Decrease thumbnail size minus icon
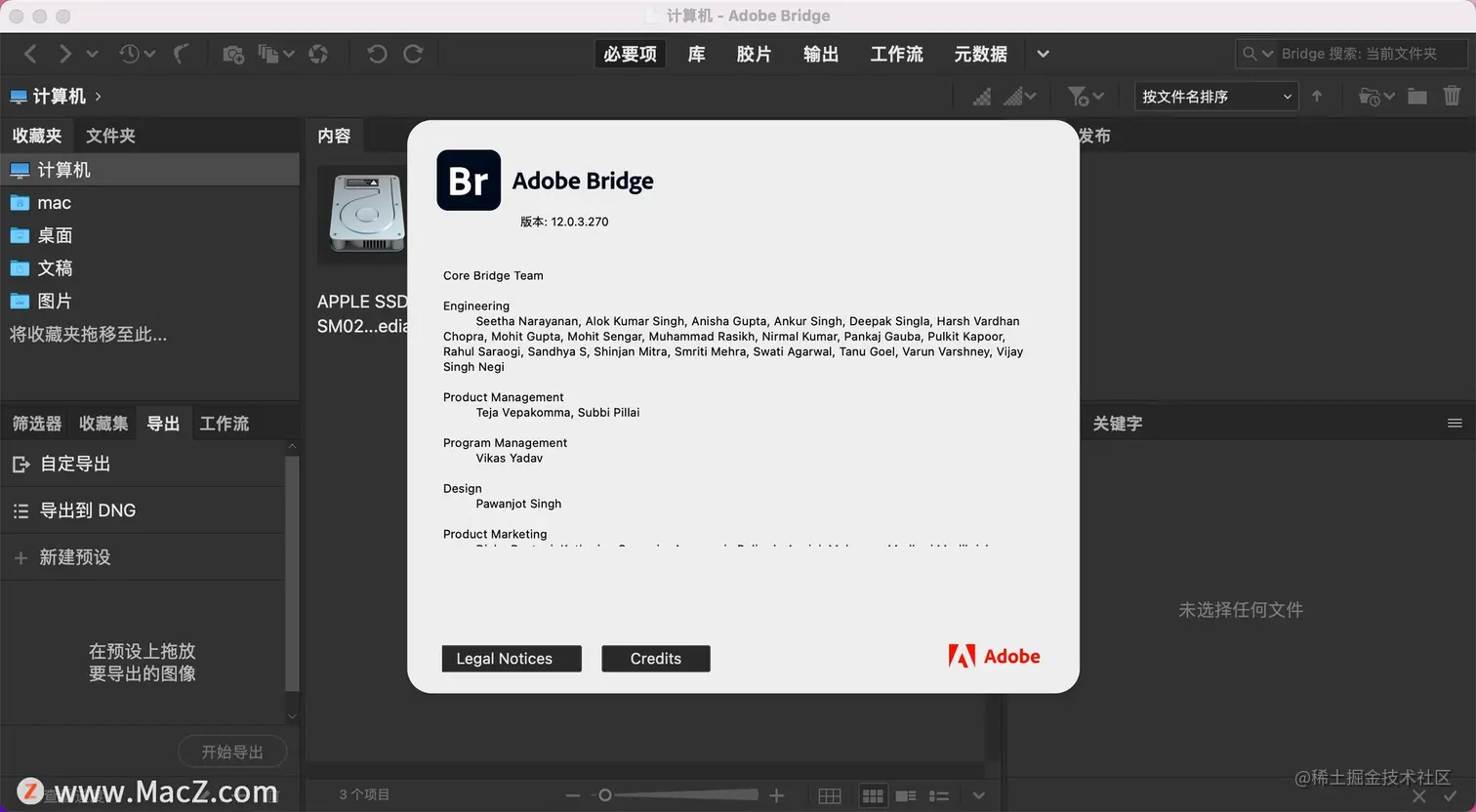The width and height of the screenshot is (1476, 812). [x=573, y=795]
